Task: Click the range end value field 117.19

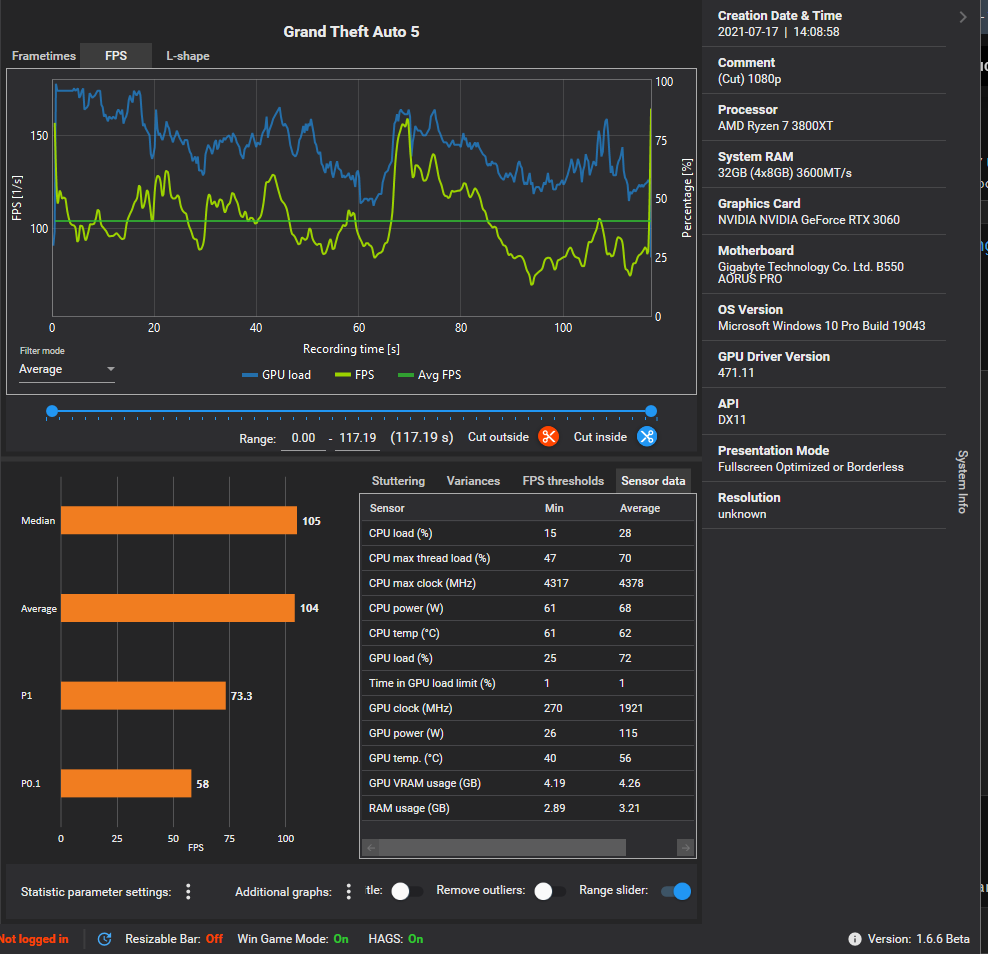Action: pyautogui.click(x=357, y=438)
